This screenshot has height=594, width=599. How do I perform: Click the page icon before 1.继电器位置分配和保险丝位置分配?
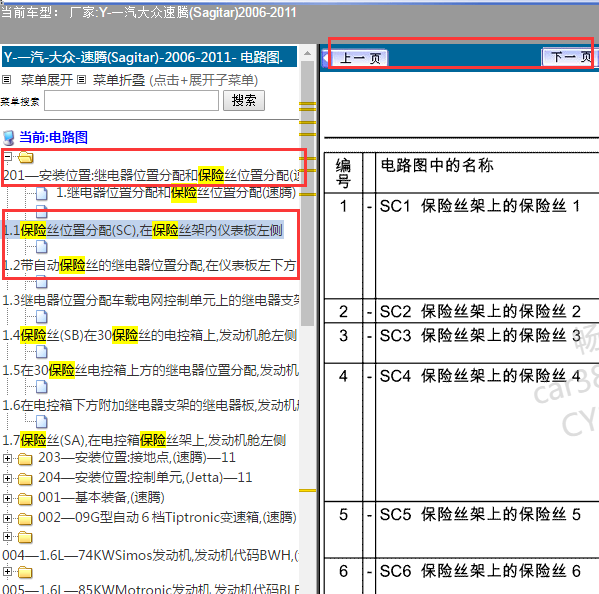coord(42,194)
